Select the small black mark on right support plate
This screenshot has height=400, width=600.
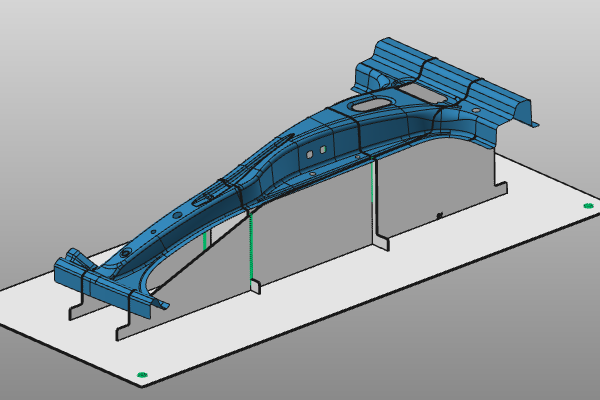click(x=439, y=216)
